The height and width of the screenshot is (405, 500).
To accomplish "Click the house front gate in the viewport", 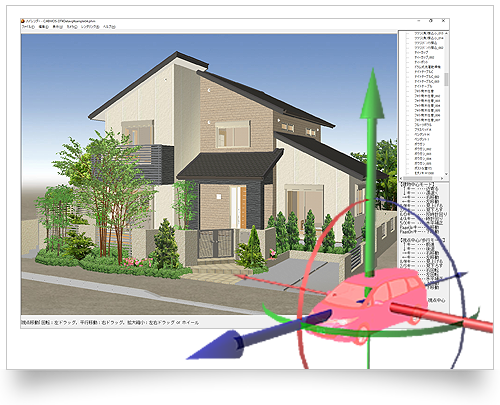I will pos(216,244).
